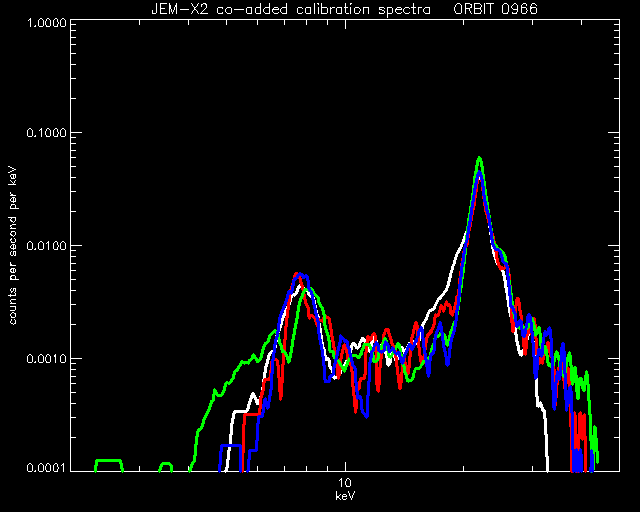Click the x-axis 'keV' label

(x=345, y=496)
